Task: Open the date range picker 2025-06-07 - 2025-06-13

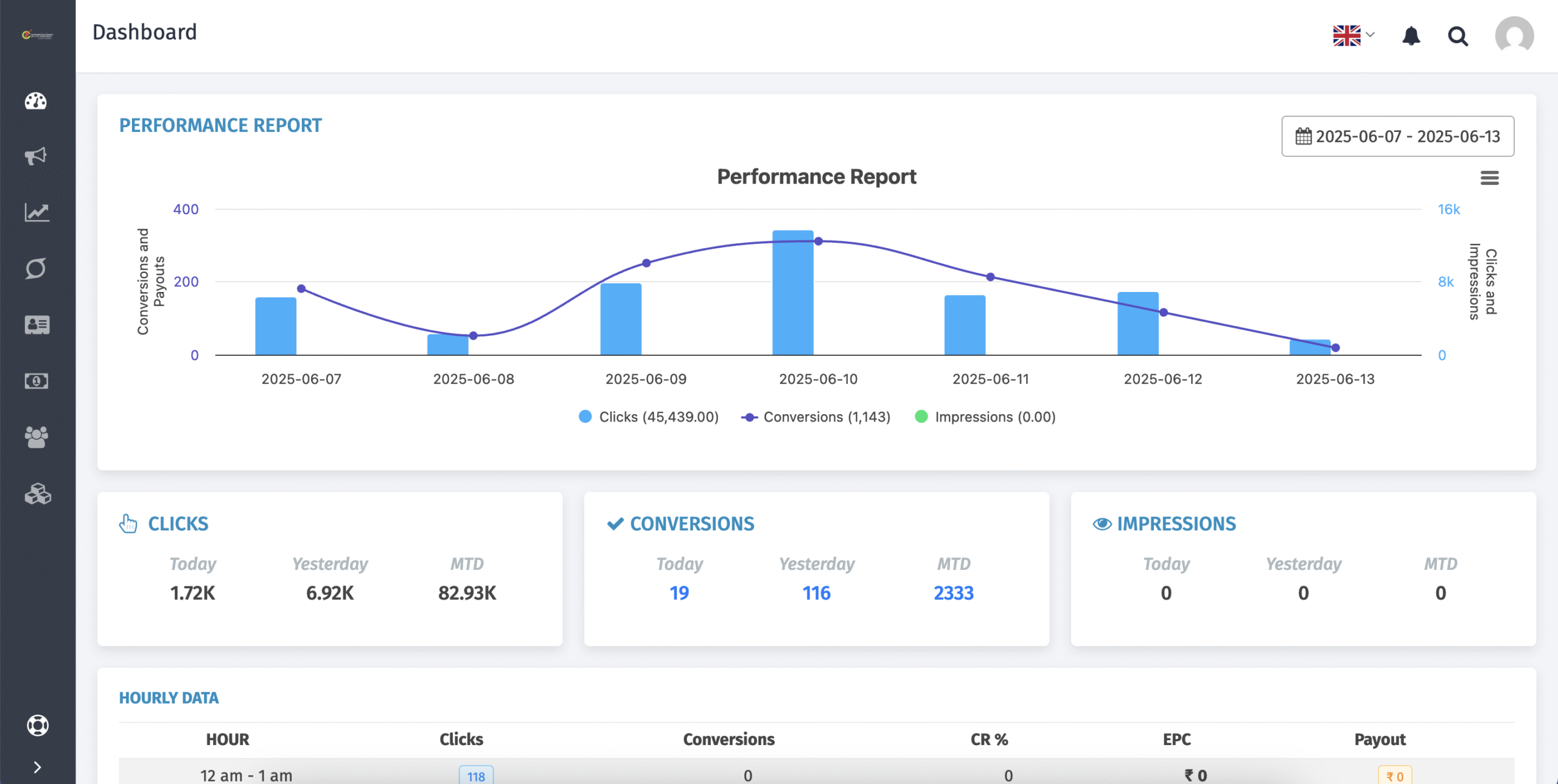Action: [x=1397, y=136]
